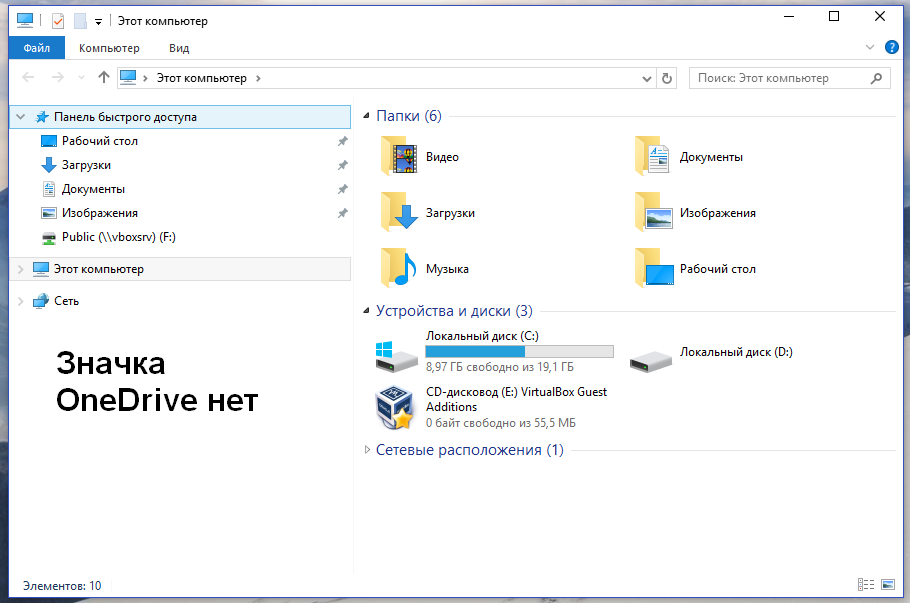Click the computer icon in the title bar
Screen dimensions: 910x603
[x=25, y=20]
